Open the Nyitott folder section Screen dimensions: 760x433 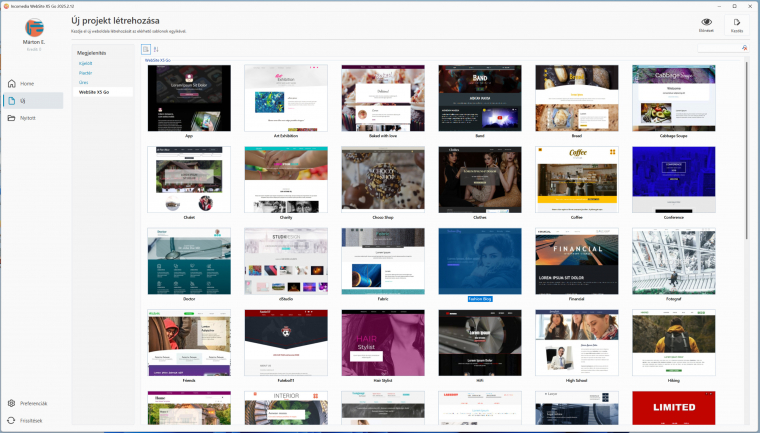(27, 117)
